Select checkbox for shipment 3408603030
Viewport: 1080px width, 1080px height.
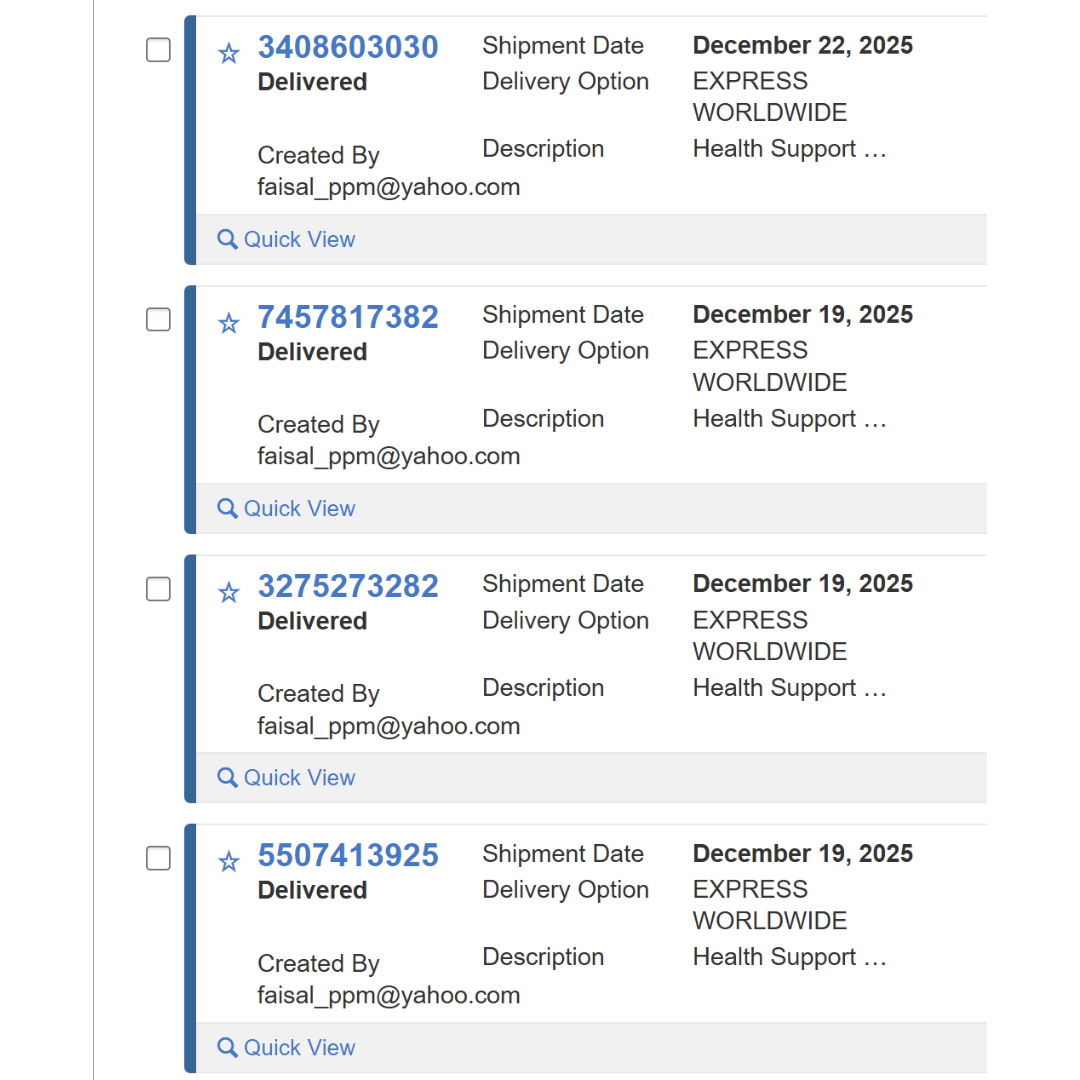click(158, 50)
